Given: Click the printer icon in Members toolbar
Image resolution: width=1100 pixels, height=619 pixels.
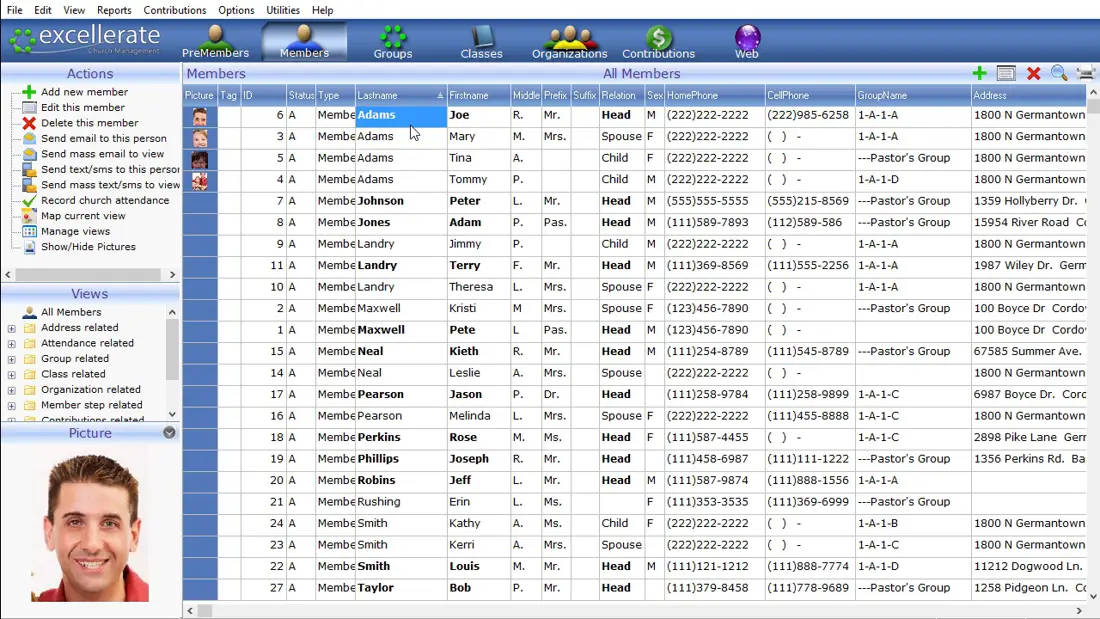Looking at the screenshot, I should (x=1085, y=74).
